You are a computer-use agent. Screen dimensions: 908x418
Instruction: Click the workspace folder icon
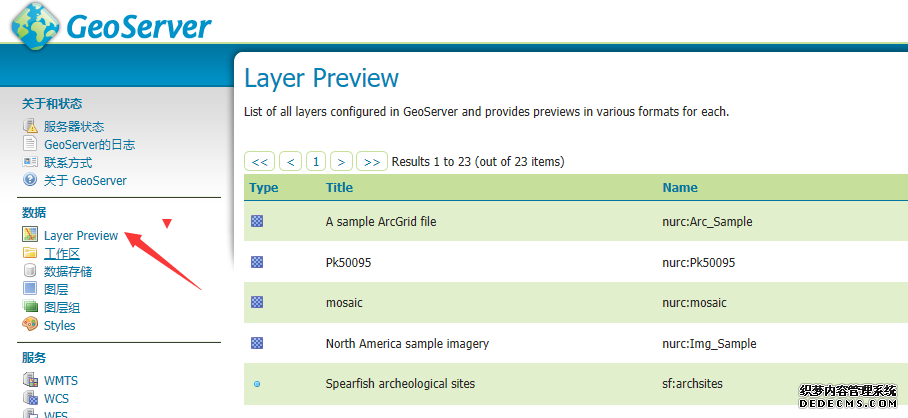tap(30, 254)
